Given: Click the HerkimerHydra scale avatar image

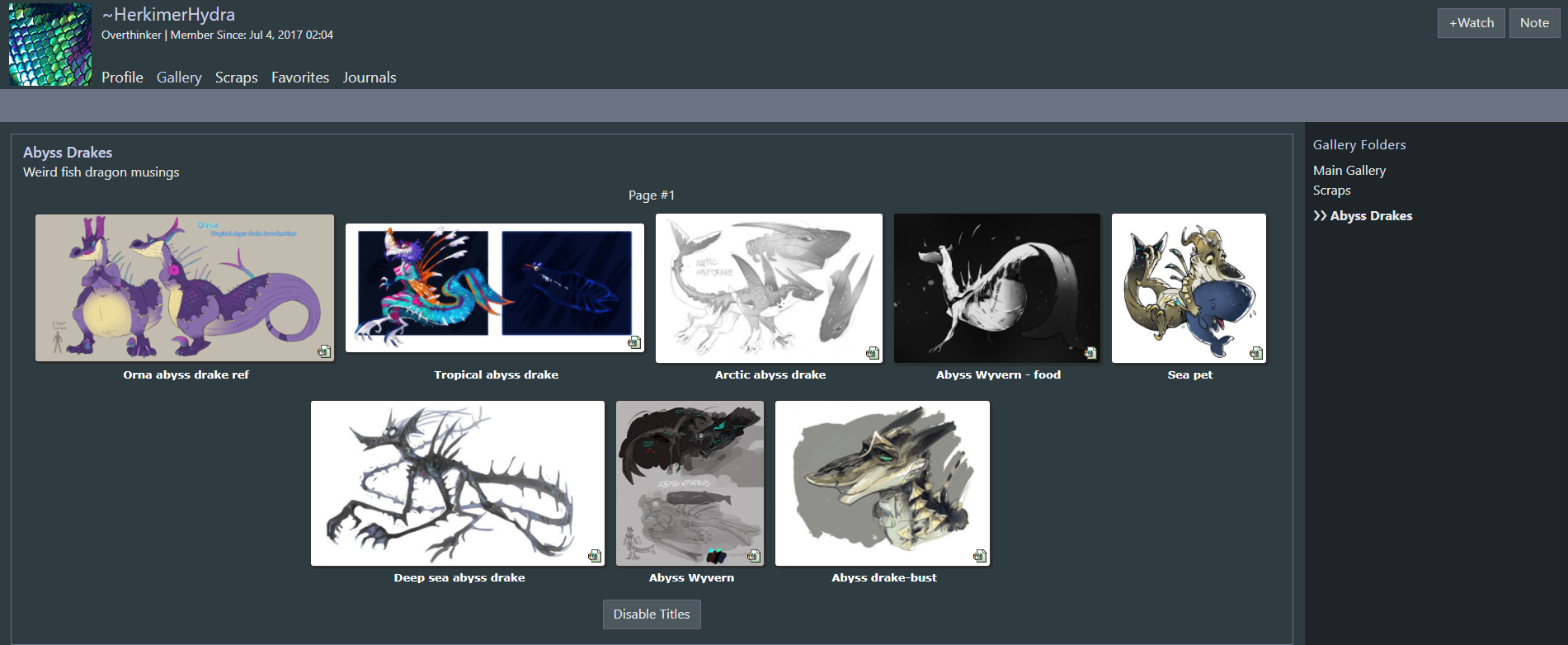Looking at the screenshot, I should tap(50, 45).
